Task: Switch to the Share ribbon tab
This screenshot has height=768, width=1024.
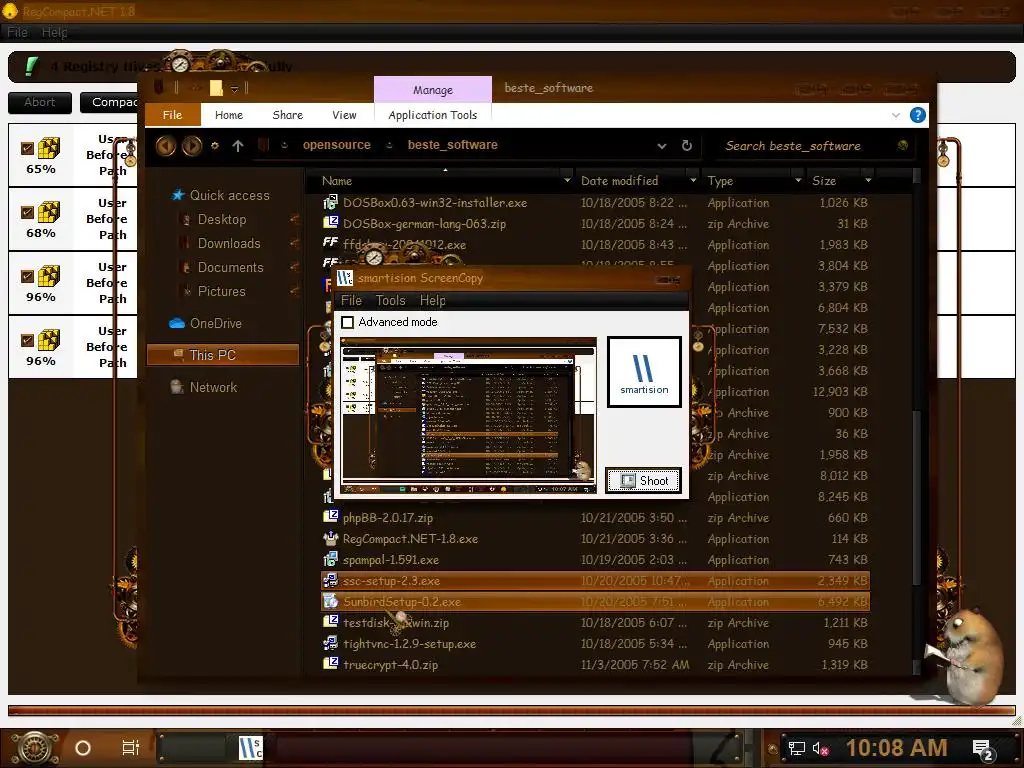Action: point(287,115)
